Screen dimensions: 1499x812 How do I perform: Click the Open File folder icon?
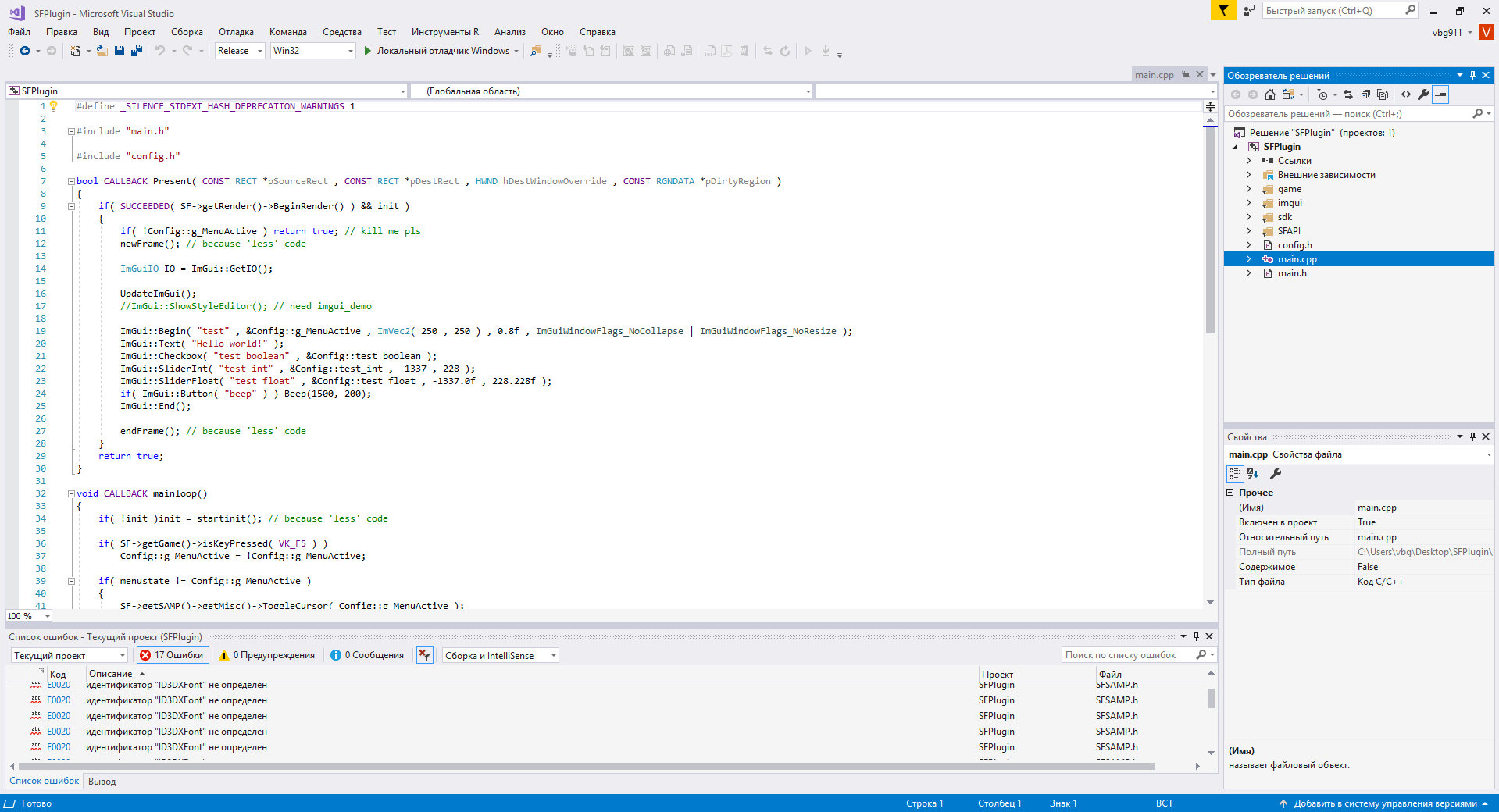(102, 51)
